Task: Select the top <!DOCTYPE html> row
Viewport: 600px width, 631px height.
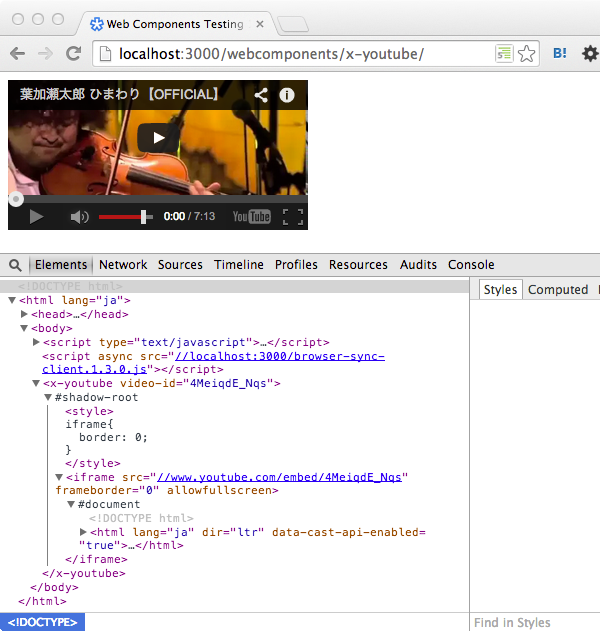Action: click(x=234, y=286)
